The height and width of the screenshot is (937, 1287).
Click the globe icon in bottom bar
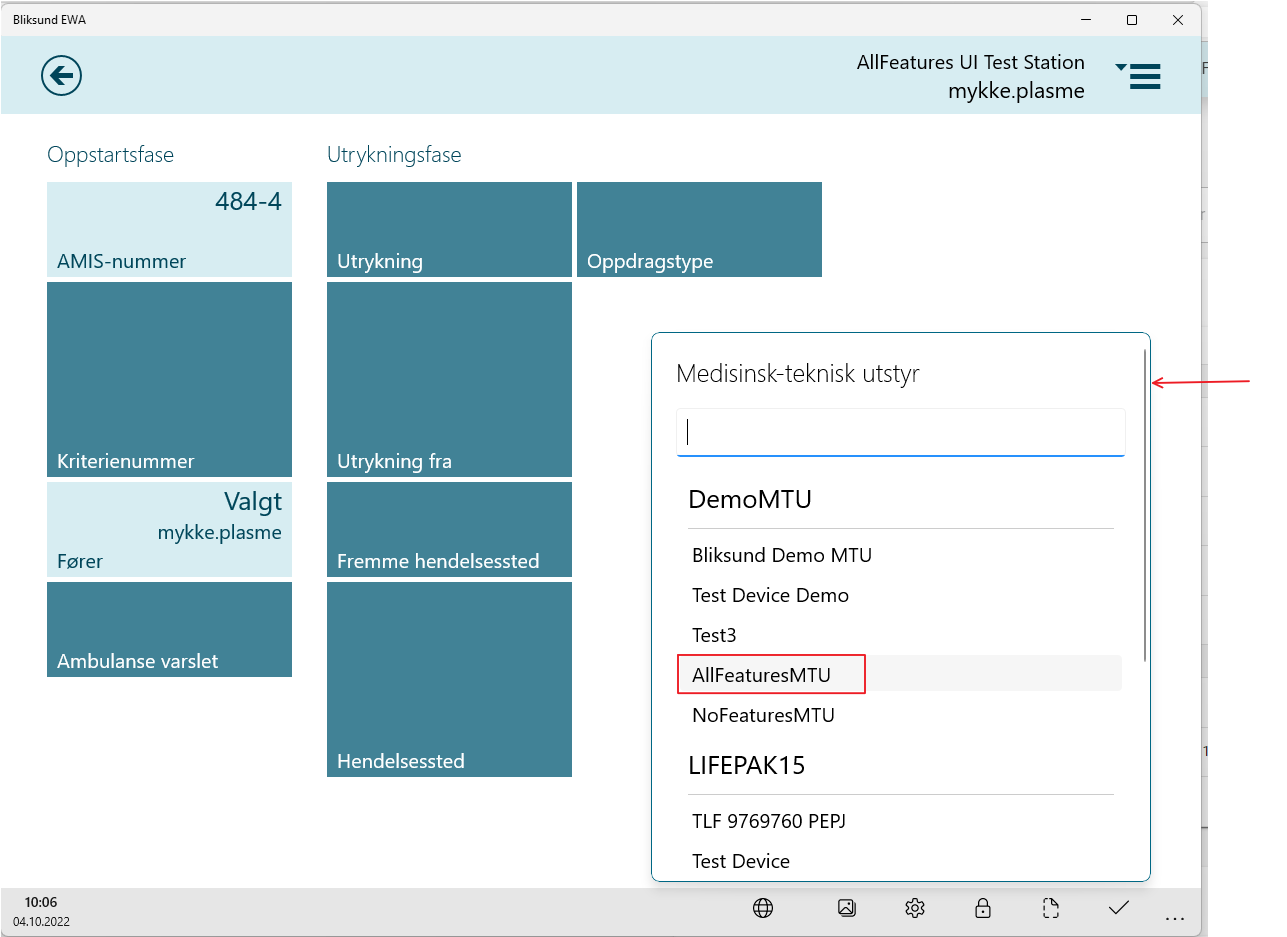(763, 908)
